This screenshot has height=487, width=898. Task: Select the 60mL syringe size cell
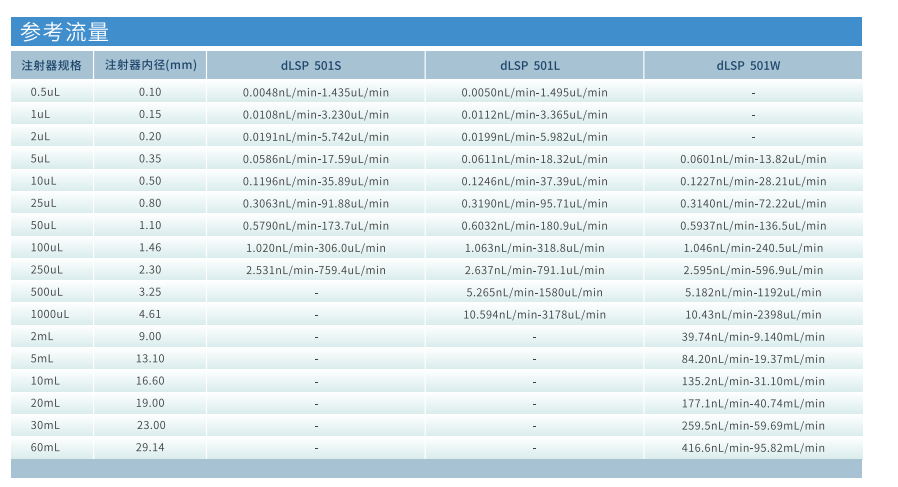(45, 448)
